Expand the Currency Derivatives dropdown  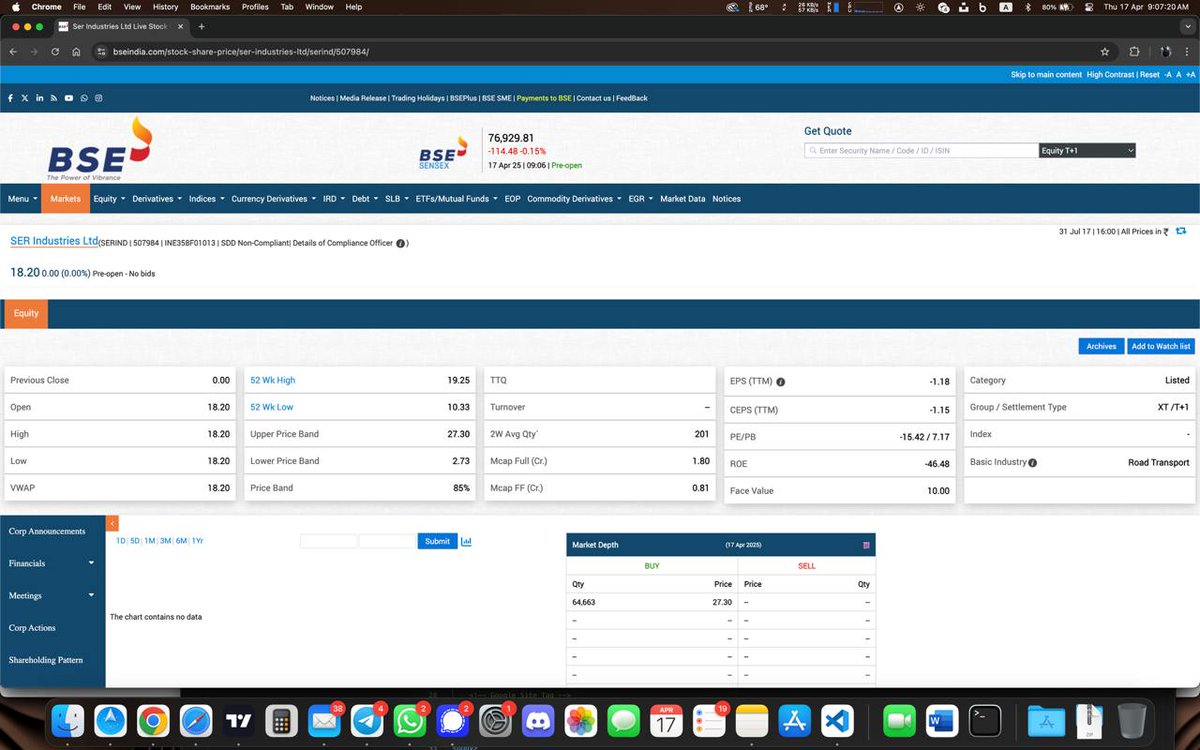(x=274, y=199)
